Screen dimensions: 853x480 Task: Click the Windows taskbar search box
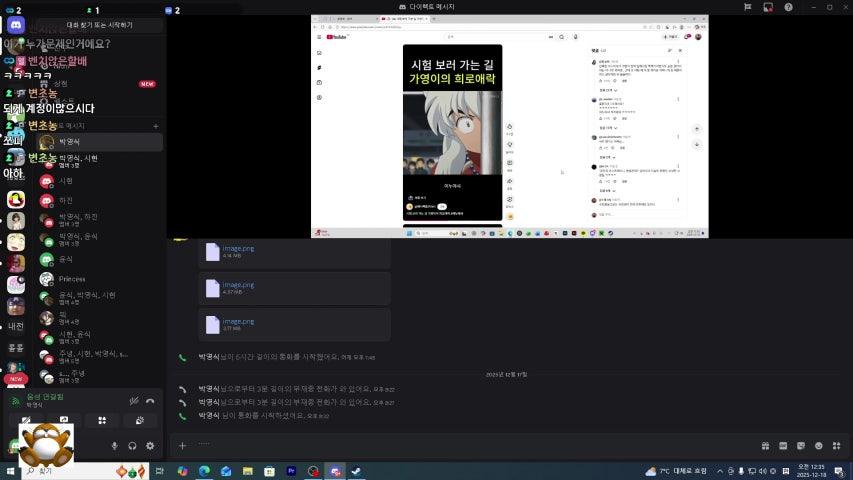(84, 471)
